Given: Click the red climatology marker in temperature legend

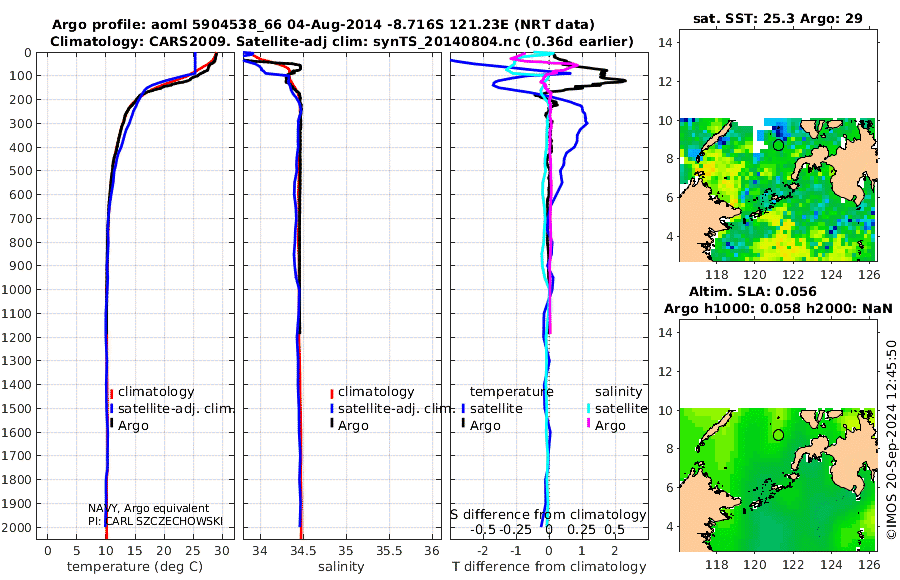Looking at the screenshot, I should [x=111, y=393].
